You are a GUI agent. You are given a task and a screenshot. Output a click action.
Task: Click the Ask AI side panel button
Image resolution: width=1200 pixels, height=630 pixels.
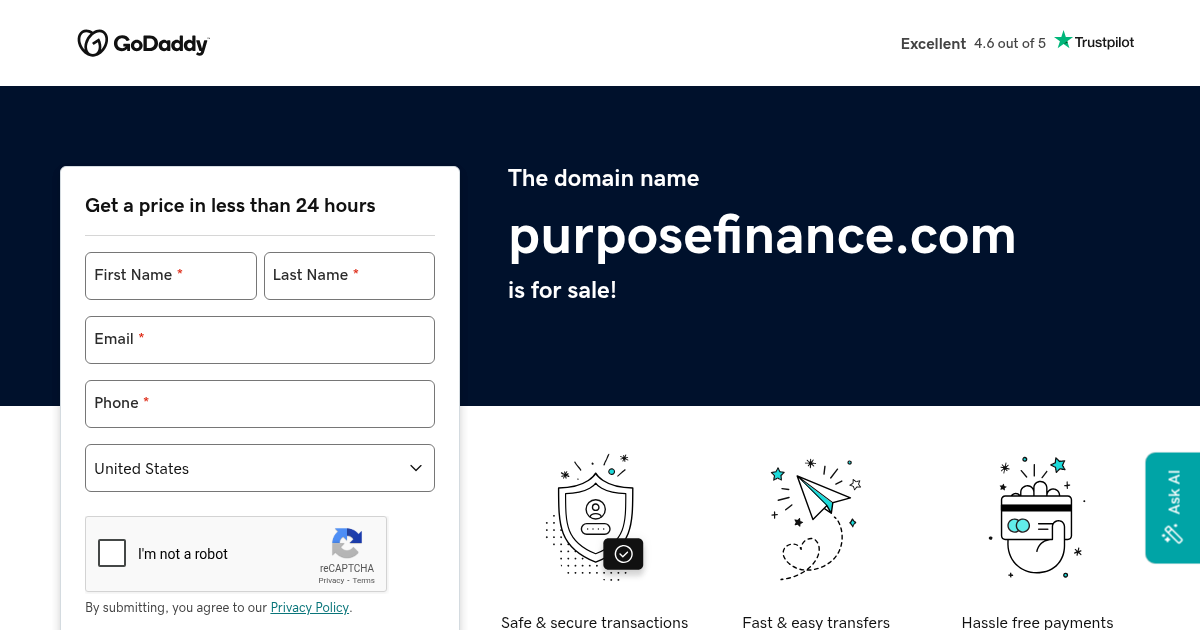pos(1173,507)
